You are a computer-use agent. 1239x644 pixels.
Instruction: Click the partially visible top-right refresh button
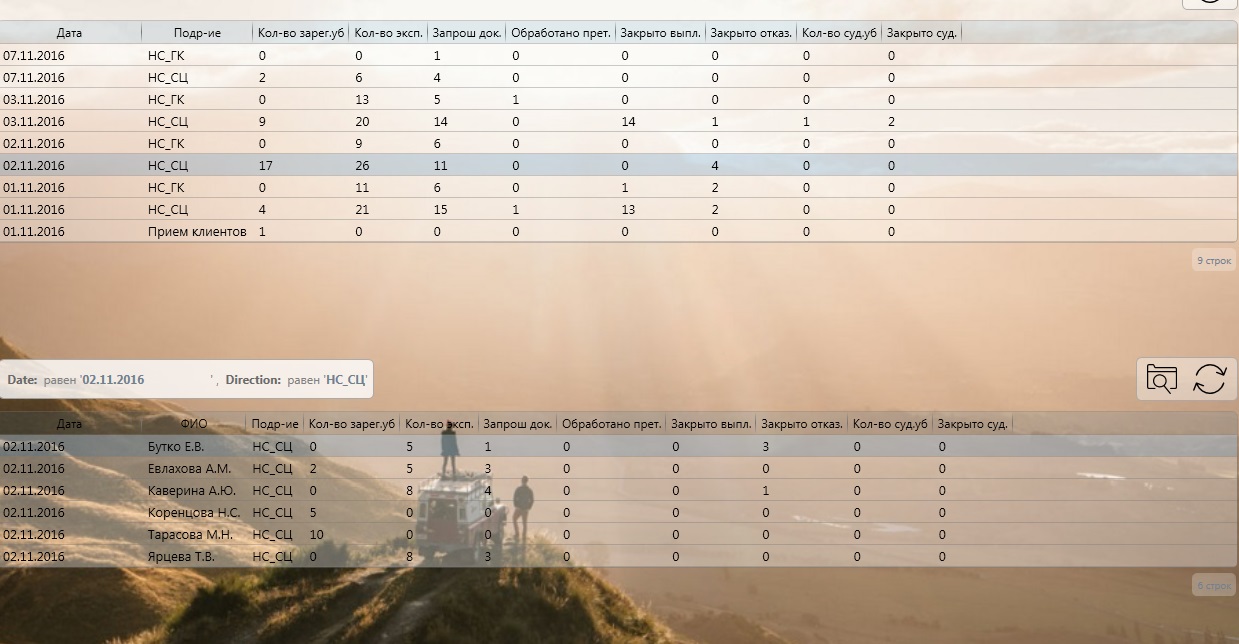[1209, 3]
